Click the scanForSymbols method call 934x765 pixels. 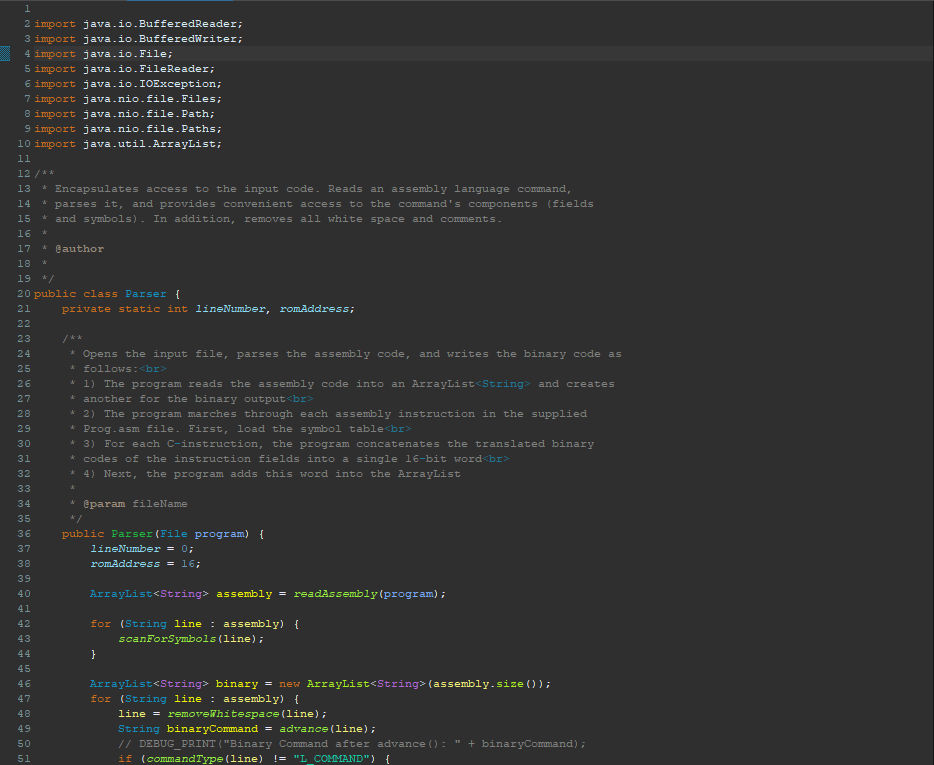tap(166, 639)
